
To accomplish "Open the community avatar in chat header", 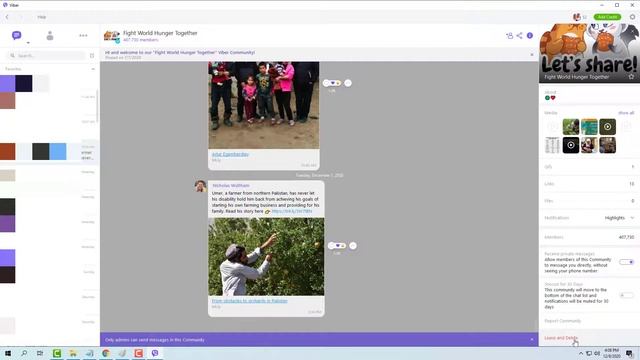I will [x=111, y=36].
